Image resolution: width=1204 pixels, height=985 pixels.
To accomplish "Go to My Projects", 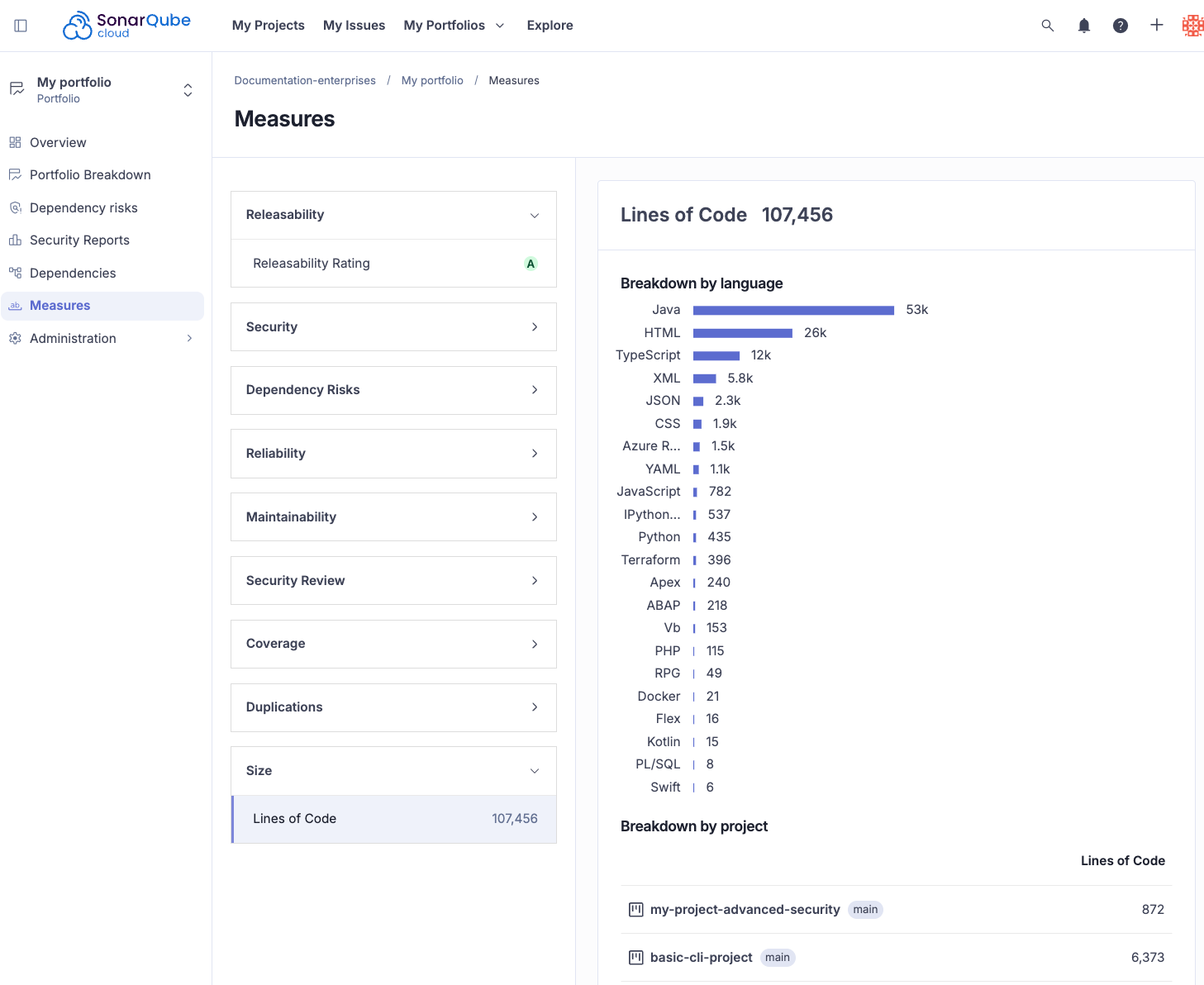I will point(269,26).
